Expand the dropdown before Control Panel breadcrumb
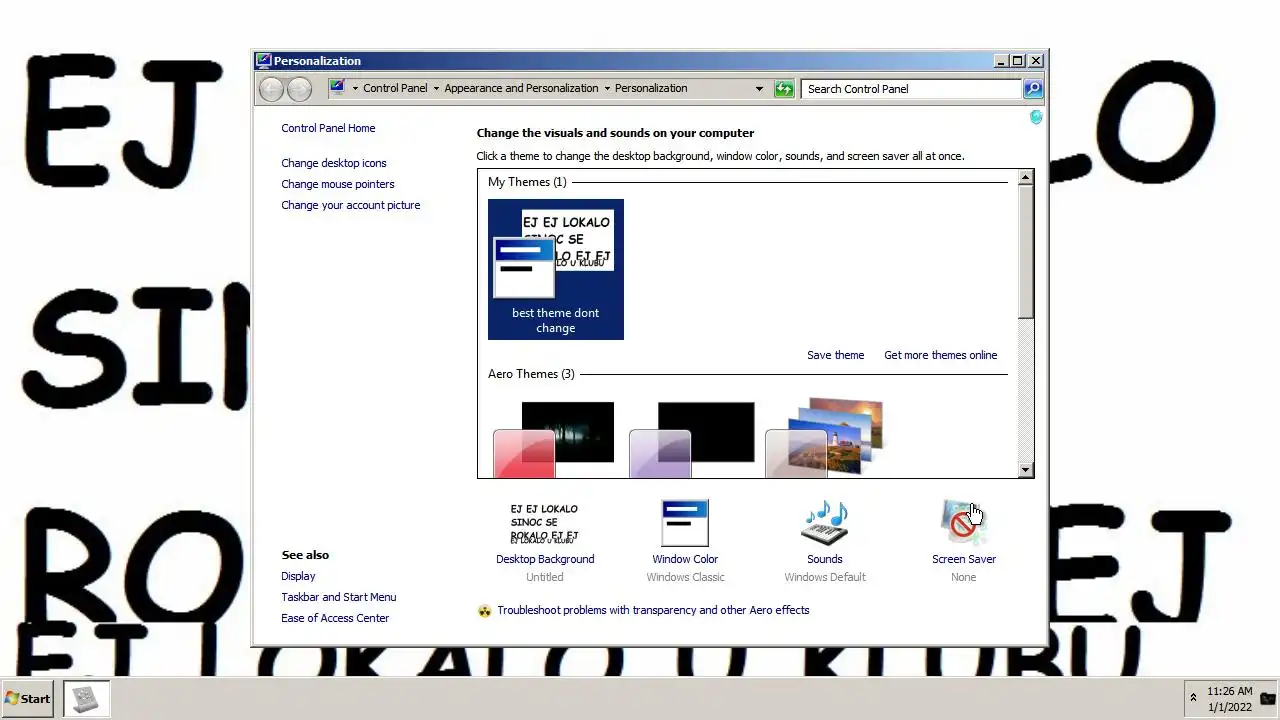 (x=355, y=88)
